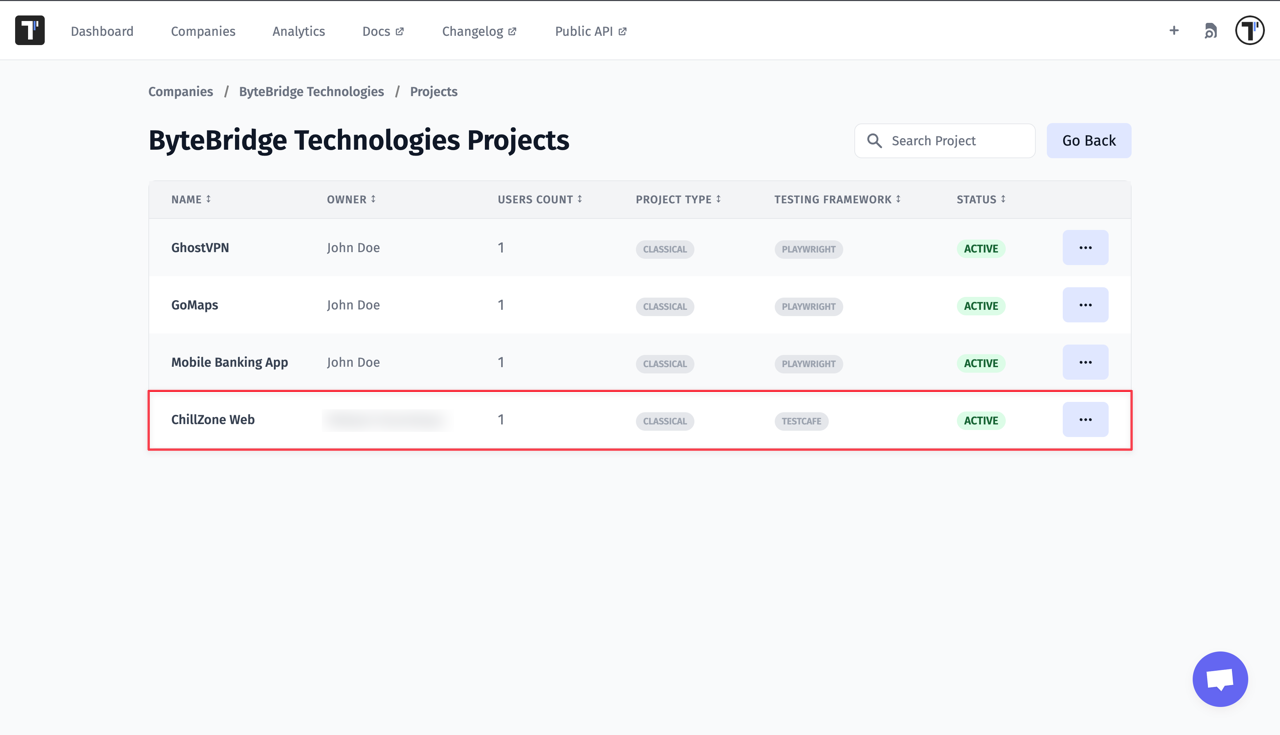Screen dimensions: 1280x735
Task: Open actions menu for GhostVPN project
Action: coord(1085,247)
